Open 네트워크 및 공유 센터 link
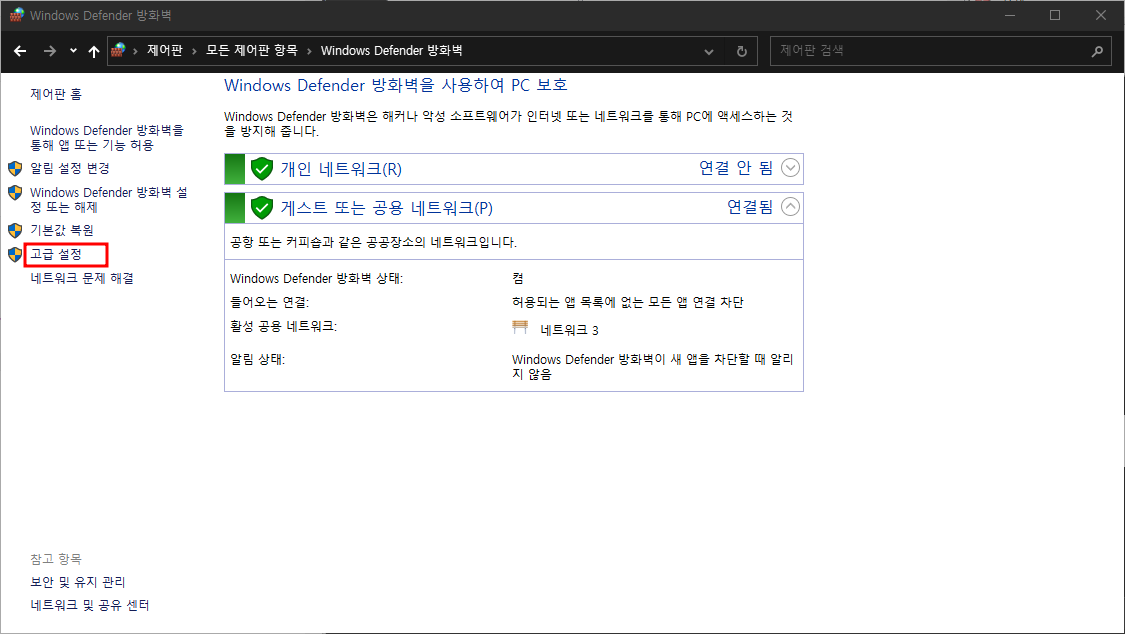 [x=90, y=605]
